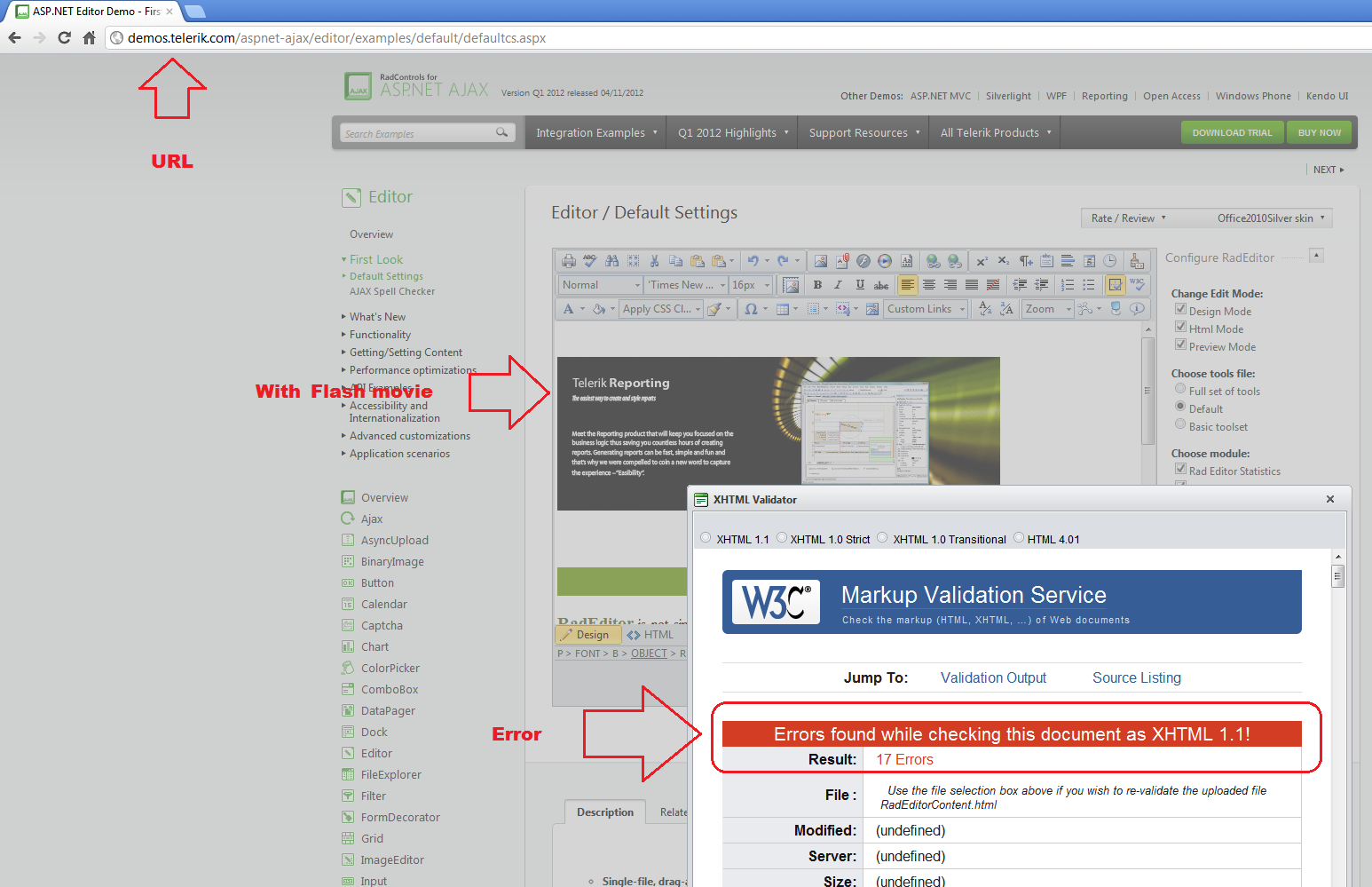The image size is (1372, 887).
Task: Select HTML 4.01 radio button
Action: point(1019,537)
